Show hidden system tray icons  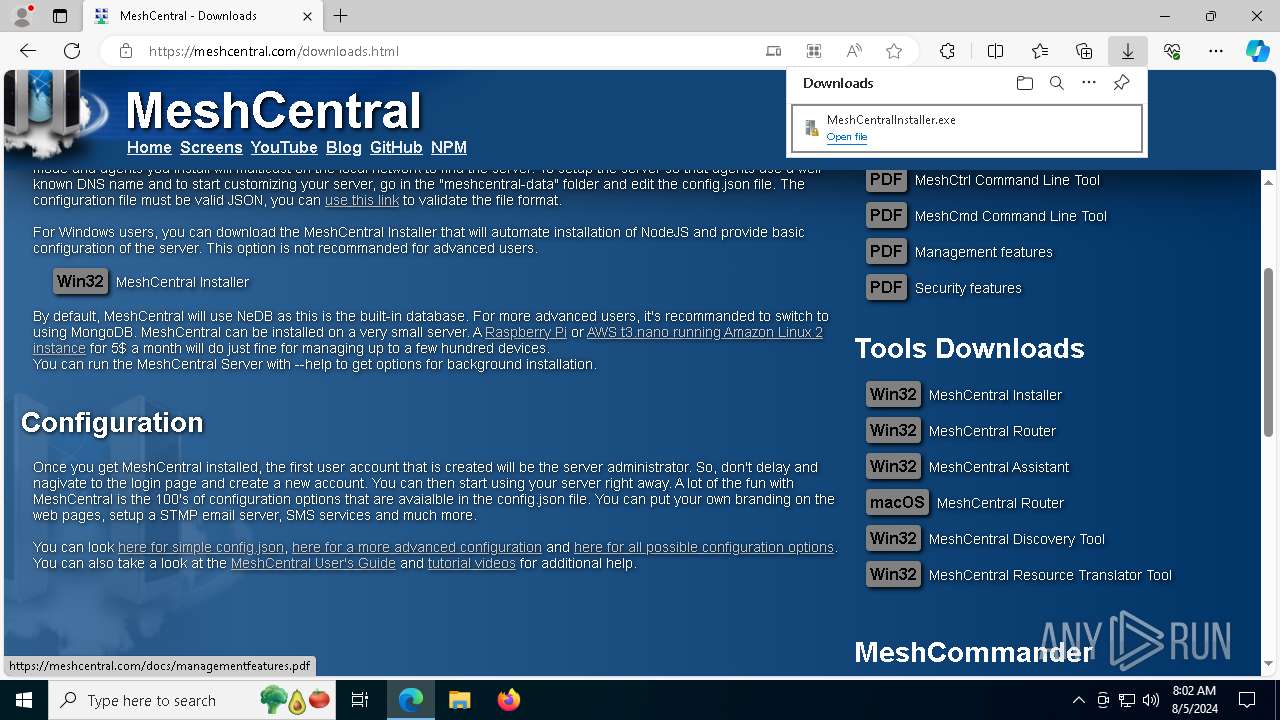click(1078, 700)
